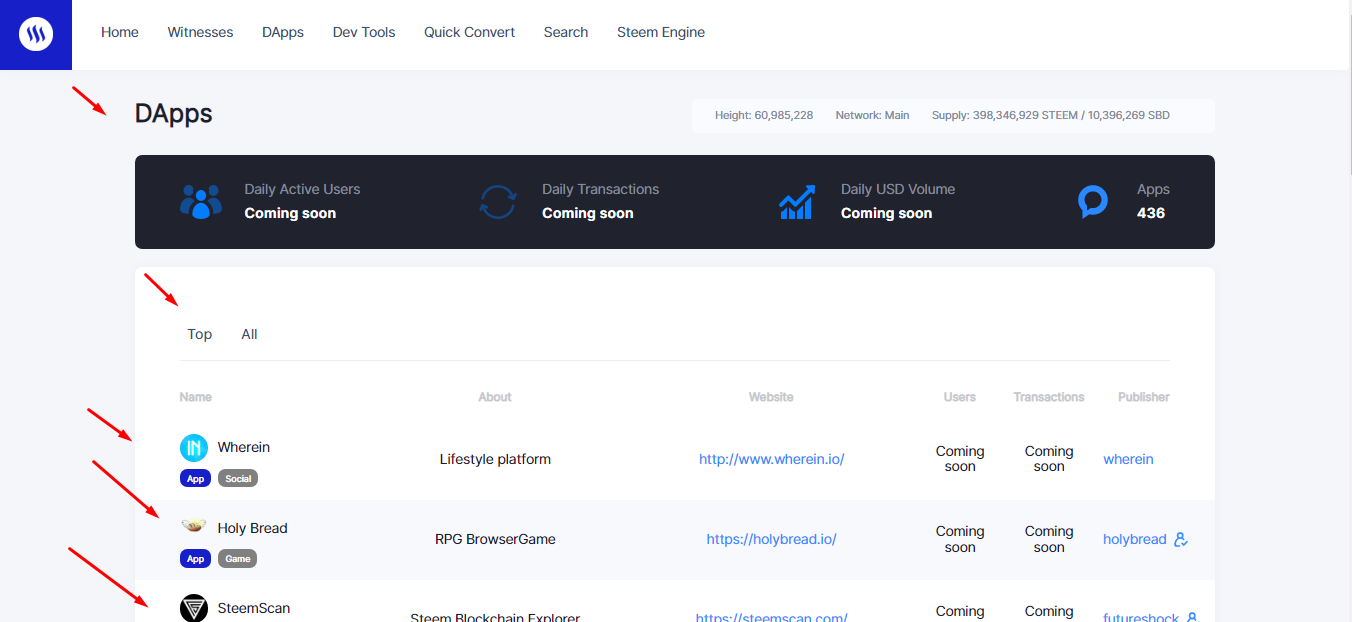Click the Wherein app logo

click(193, 448)
